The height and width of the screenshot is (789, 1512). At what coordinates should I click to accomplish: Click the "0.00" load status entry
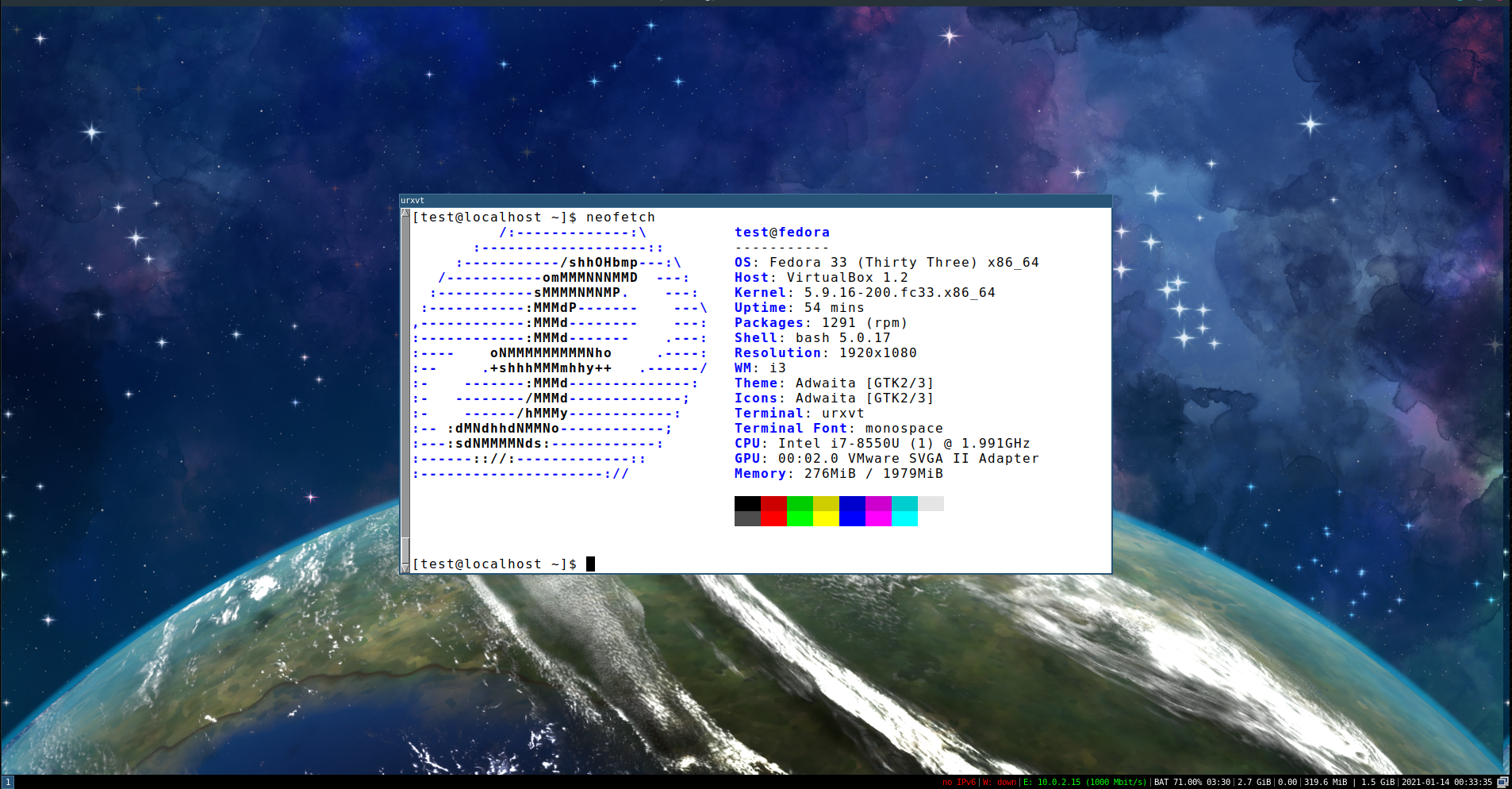click(1288, 783)
